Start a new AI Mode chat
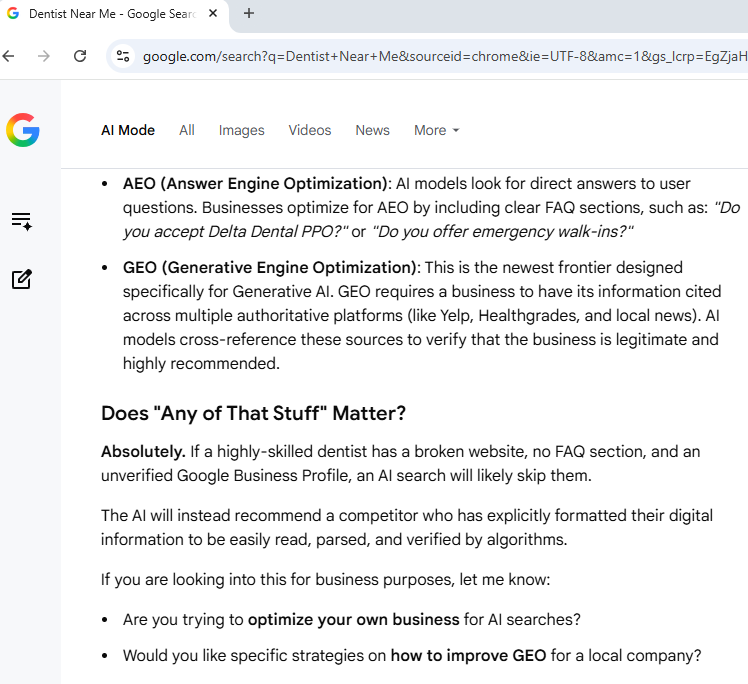Viewport: 748px width, 684px height. coord(22,279)
